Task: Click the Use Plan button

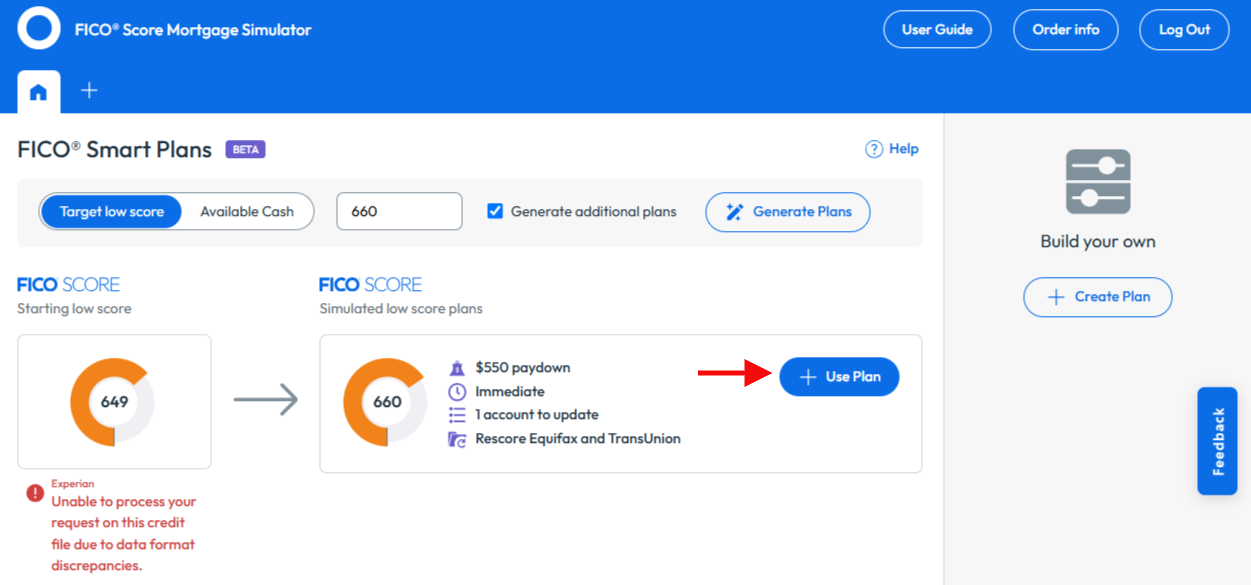Action: (x=839, y=377)
